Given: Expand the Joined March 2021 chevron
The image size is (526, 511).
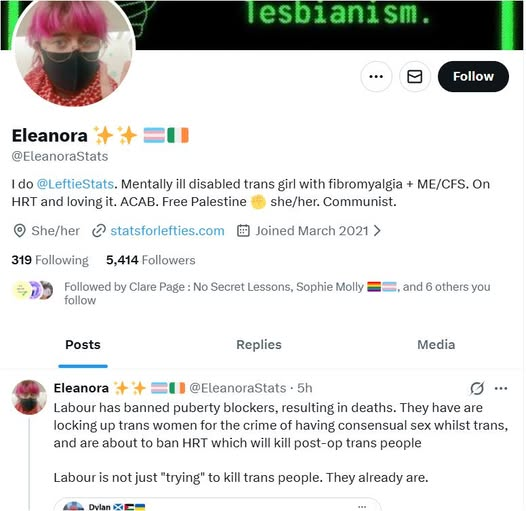Looking at the screenshot, I should click(x=377, y=231).
